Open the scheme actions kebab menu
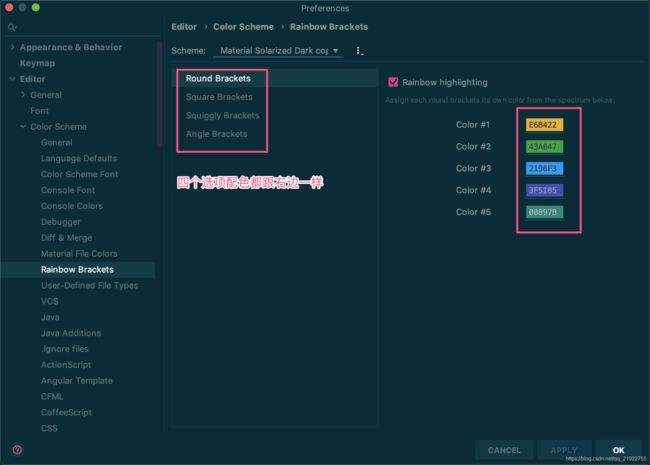The width and height of the screenshot is (650, 465). tap(359, 51)
